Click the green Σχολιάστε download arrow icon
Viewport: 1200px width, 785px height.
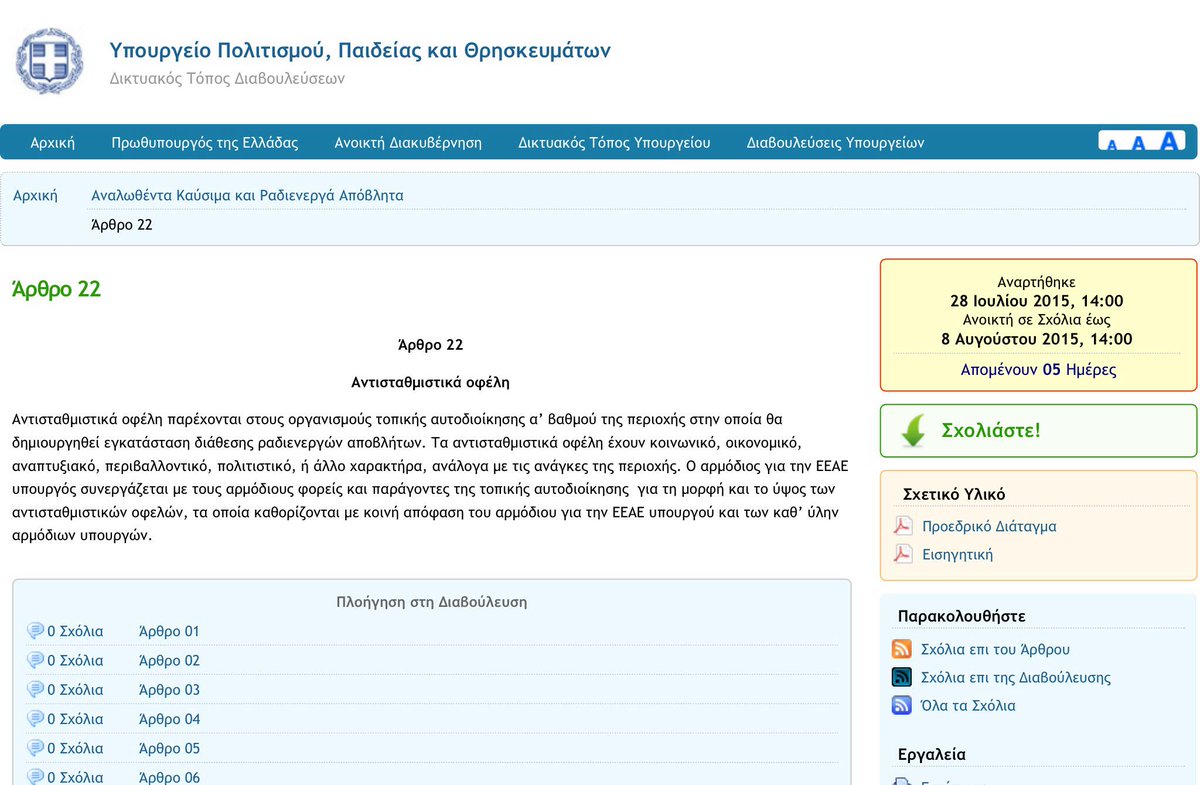(x=911, y=431)
